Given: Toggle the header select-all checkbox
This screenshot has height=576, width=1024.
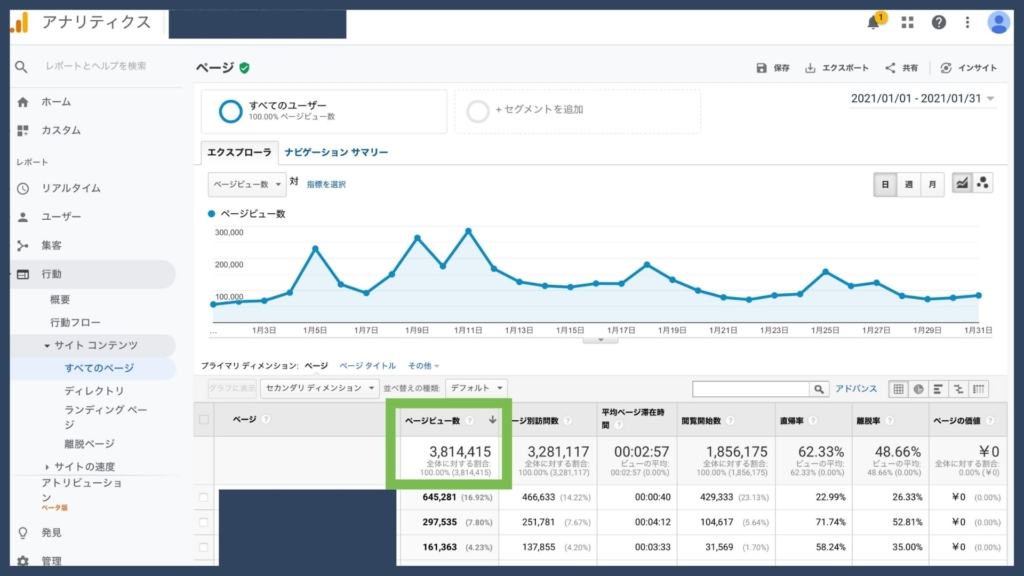Looking at the screenshot, I should click(204, 419).
